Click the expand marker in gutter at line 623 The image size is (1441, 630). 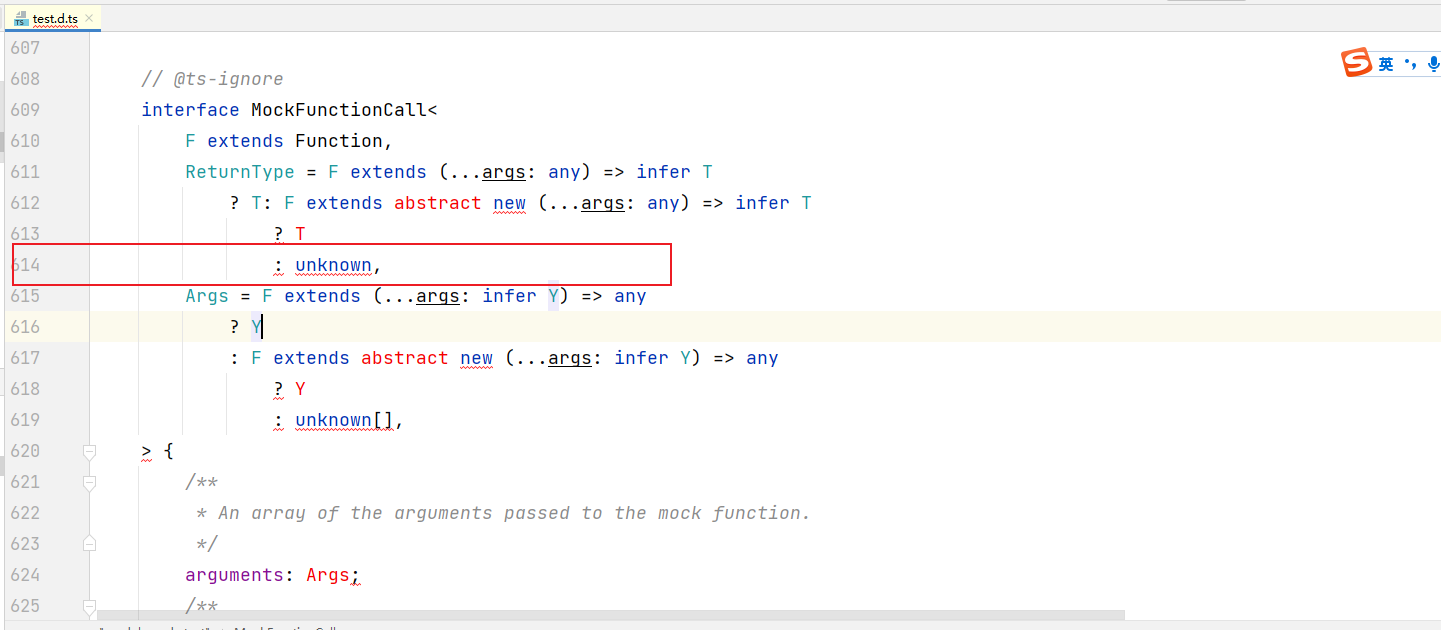click(x=89, y=543)
